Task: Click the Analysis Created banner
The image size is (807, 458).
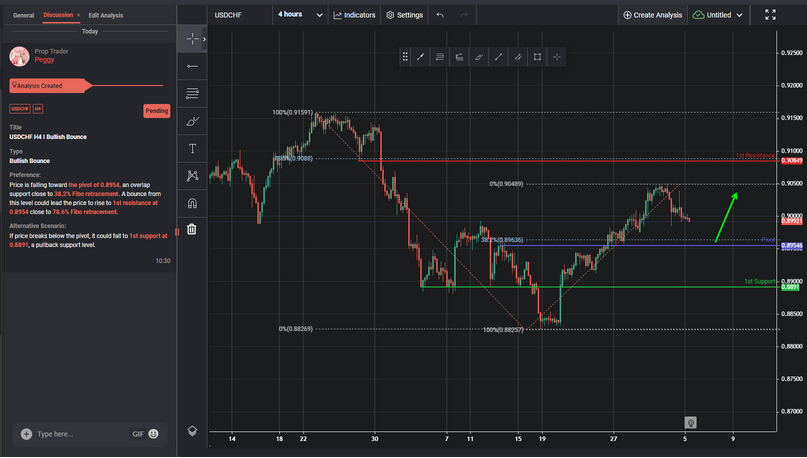Action: click(50, 85)
